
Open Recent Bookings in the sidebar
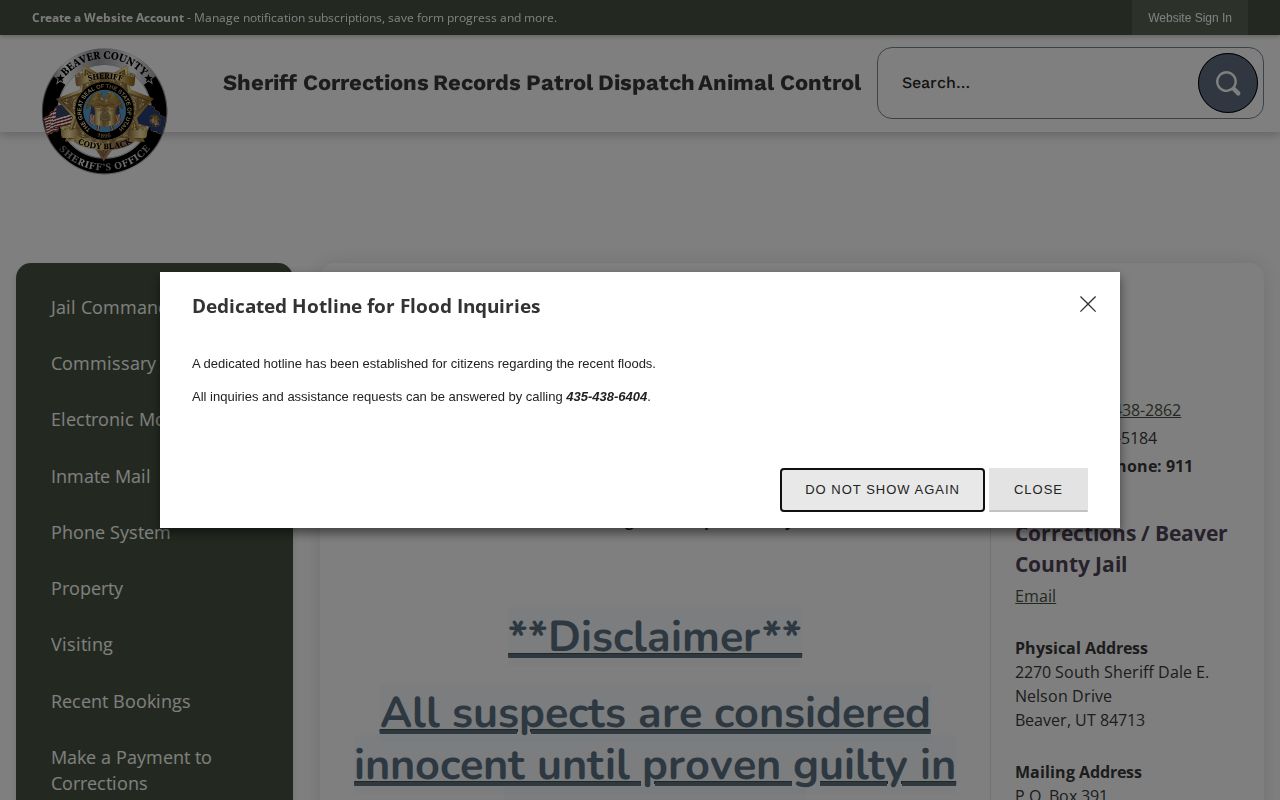click(x=121, y=701)
